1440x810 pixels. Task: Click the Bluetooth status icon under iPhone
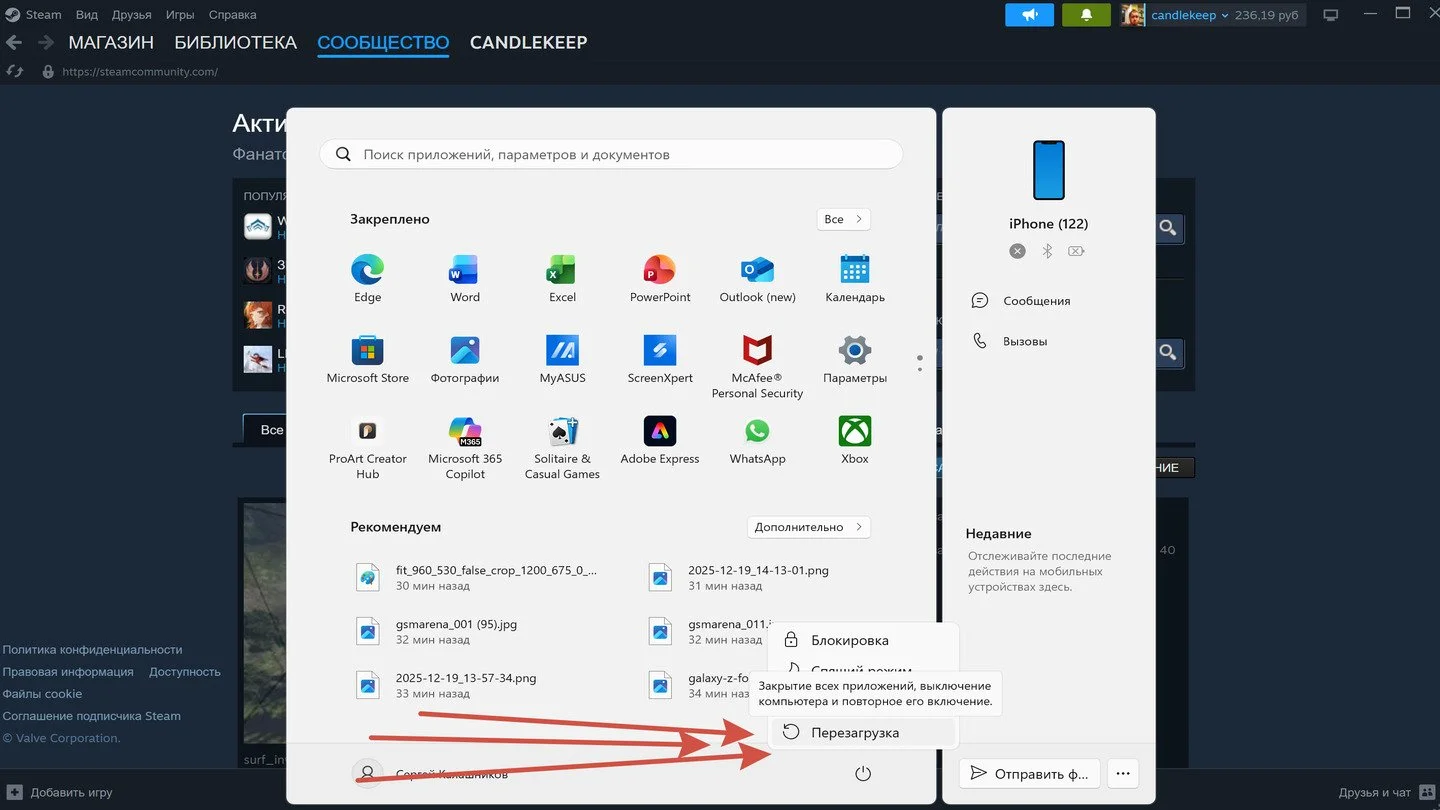1047,251
